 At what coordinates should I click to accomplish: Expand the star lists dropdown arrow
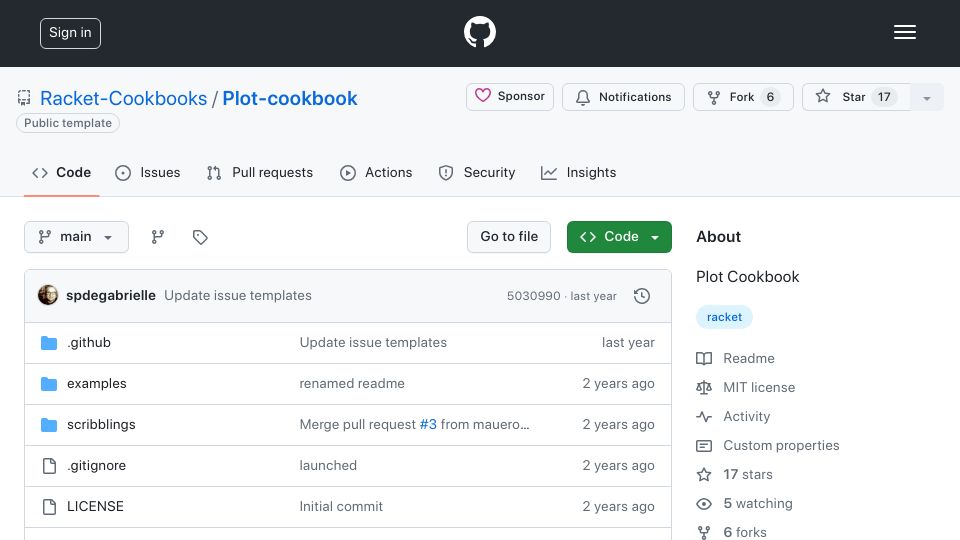tap(927, 97)
